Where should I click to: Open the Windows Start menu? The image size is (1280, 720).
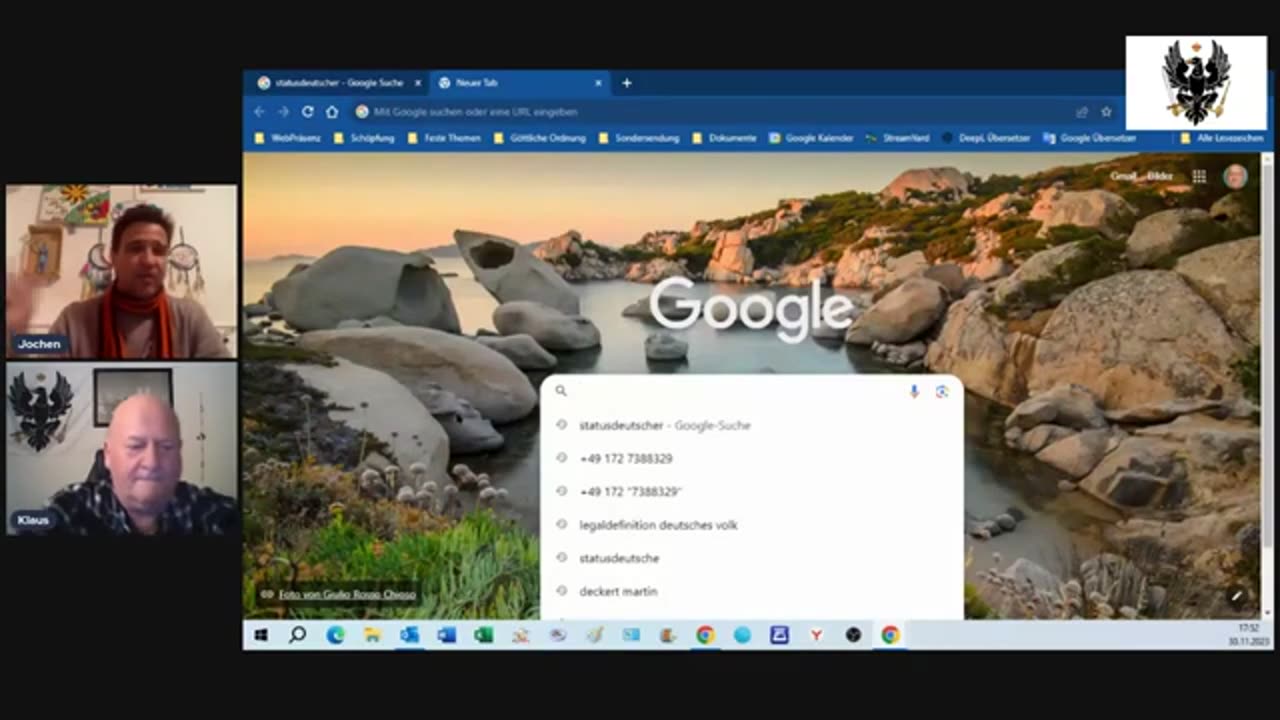point(261,635)
